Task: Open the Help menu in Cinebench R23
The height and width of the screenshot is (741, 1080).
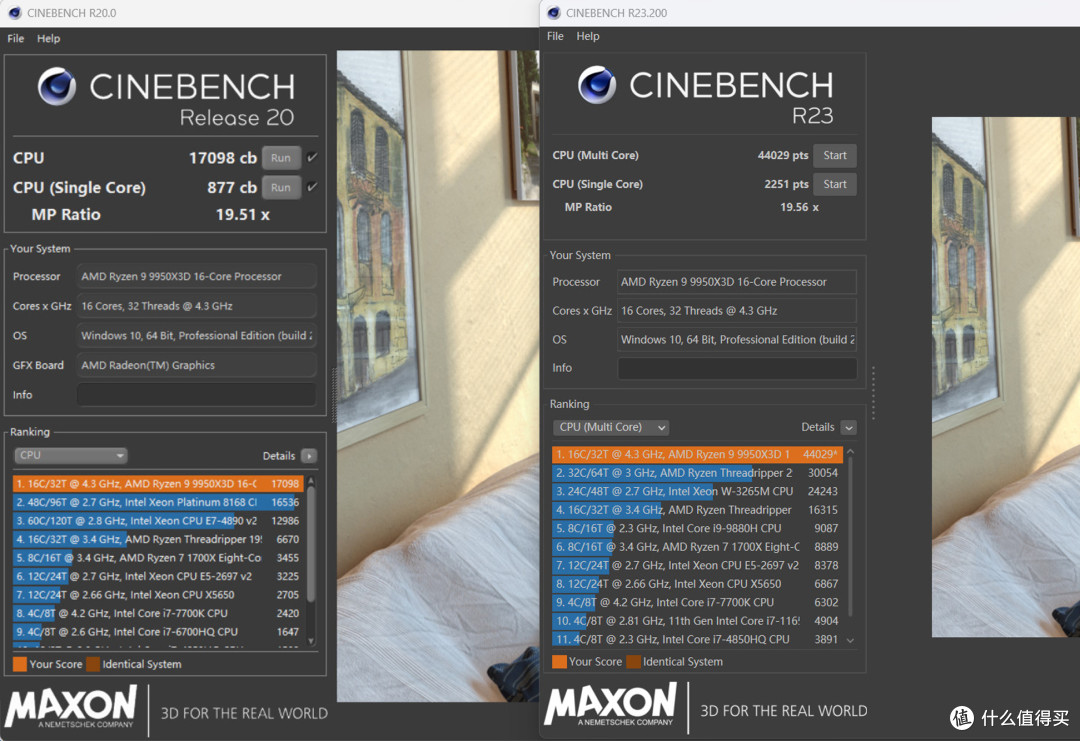Action: [588, 36]
